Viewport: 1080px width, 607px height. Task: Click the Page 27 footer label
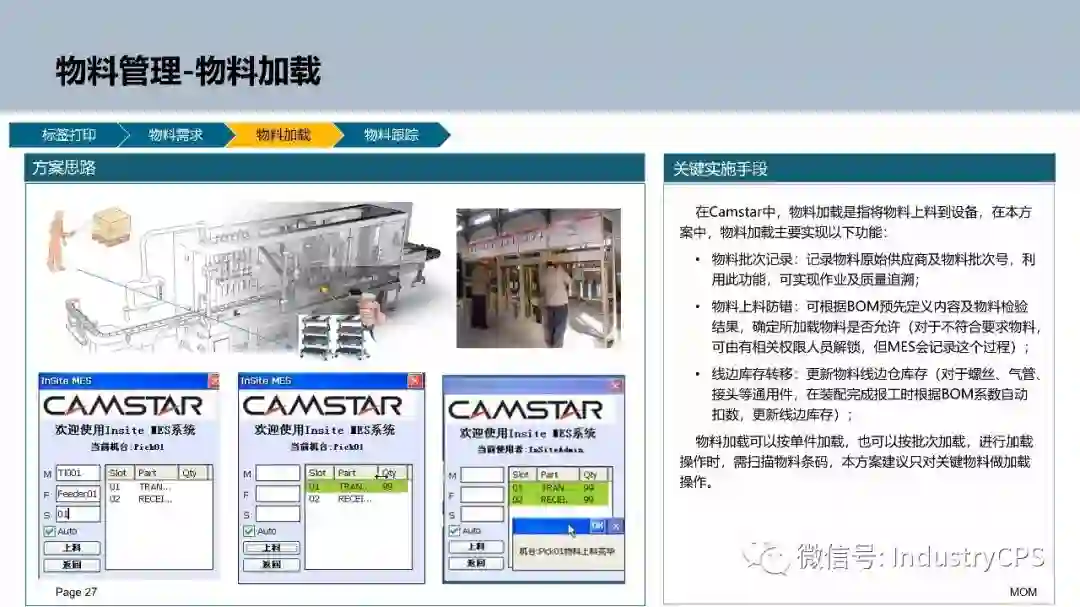click(76, 592)
